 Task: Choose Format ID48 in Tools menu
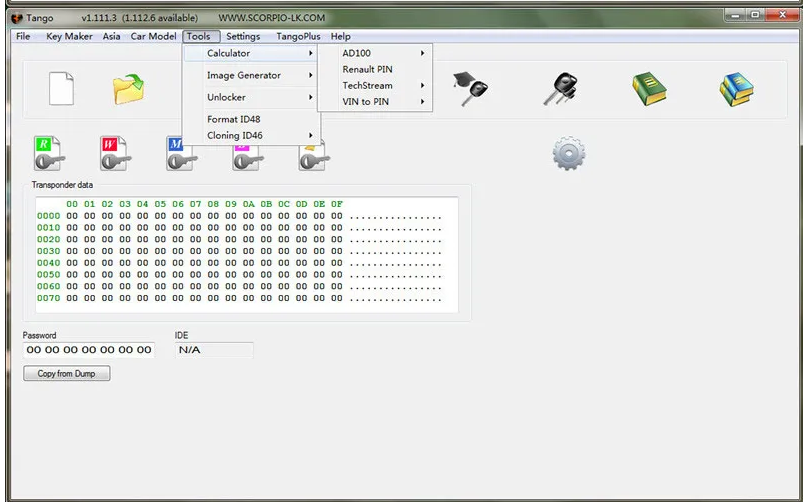pos(234,119)
